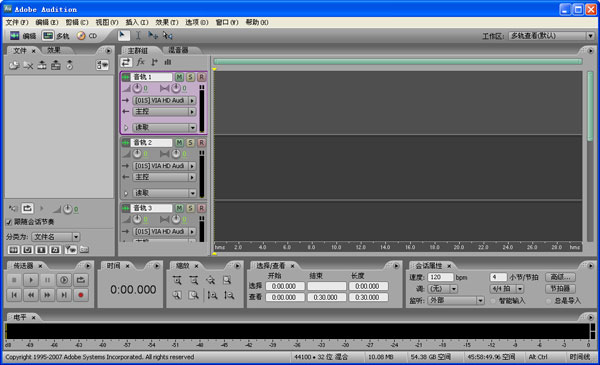The image size is (600, 365).
Task: Click track 1 volume knob
Action: point(137,88)
